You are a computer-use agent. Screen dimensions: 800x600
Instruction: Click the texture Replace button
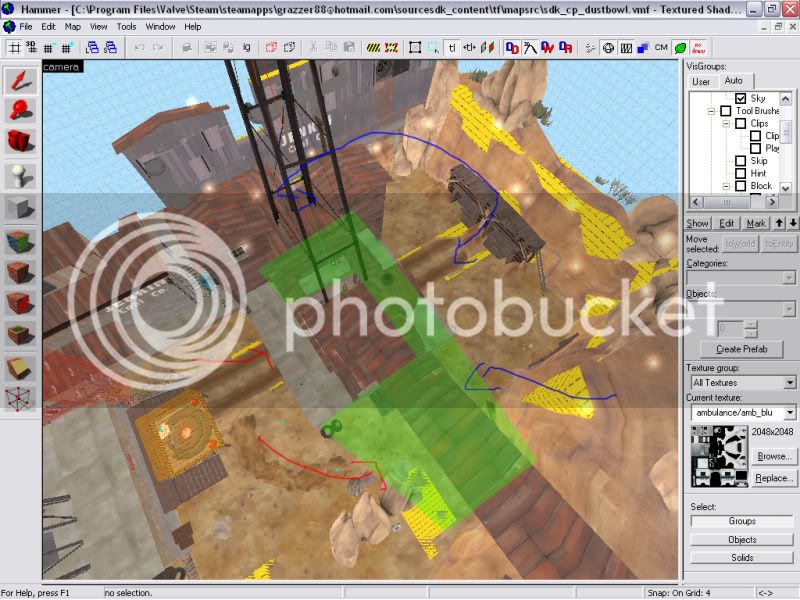pos(773,478)
